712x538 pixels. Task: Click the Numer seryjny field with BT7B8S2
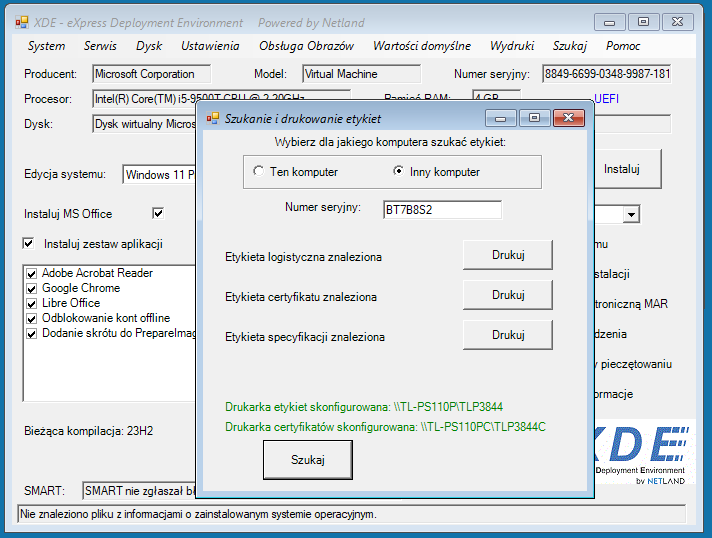coord(441,209)
